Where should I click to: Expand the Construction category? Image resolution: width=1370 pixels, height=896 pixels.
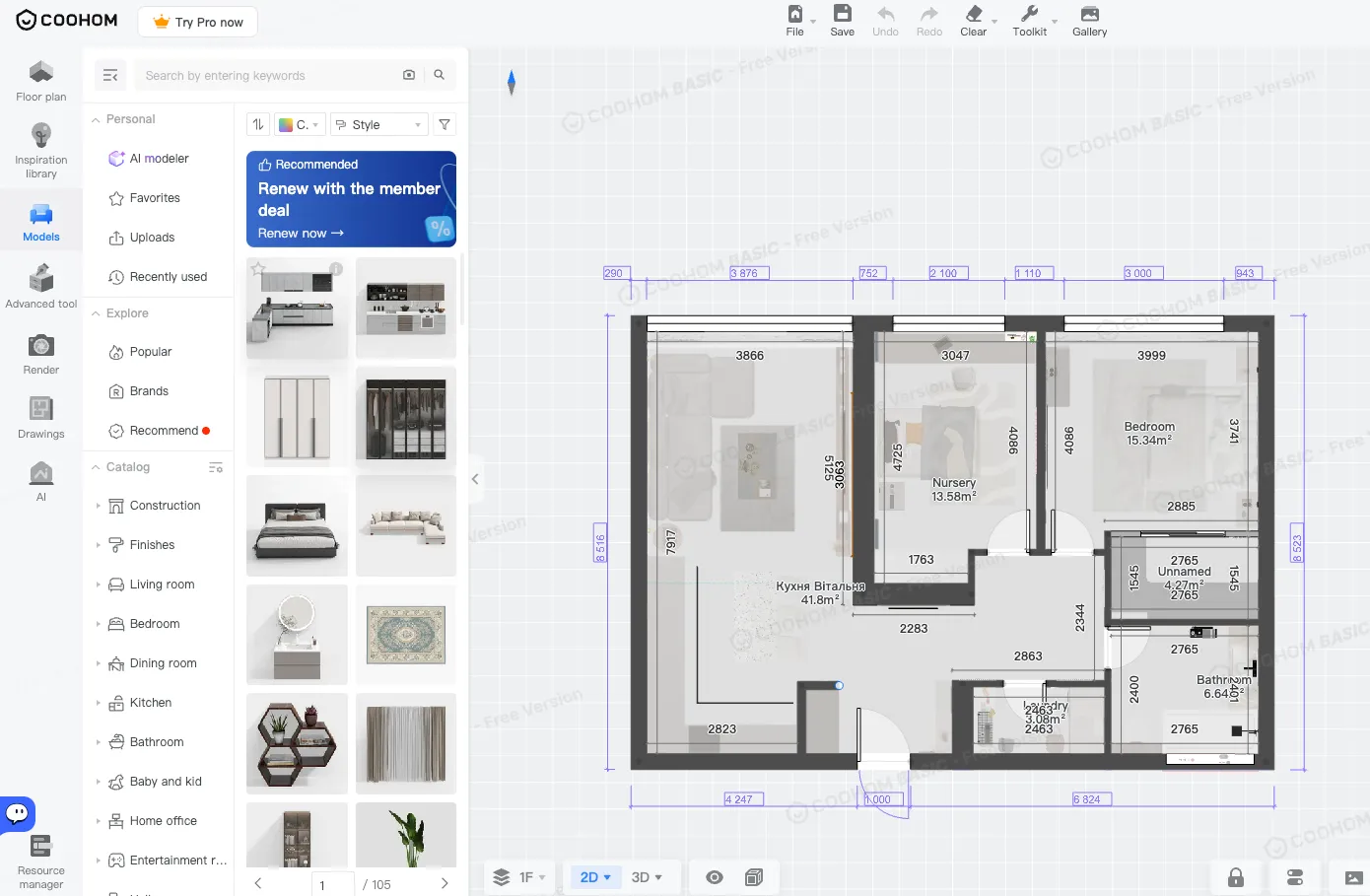point(99,506)
